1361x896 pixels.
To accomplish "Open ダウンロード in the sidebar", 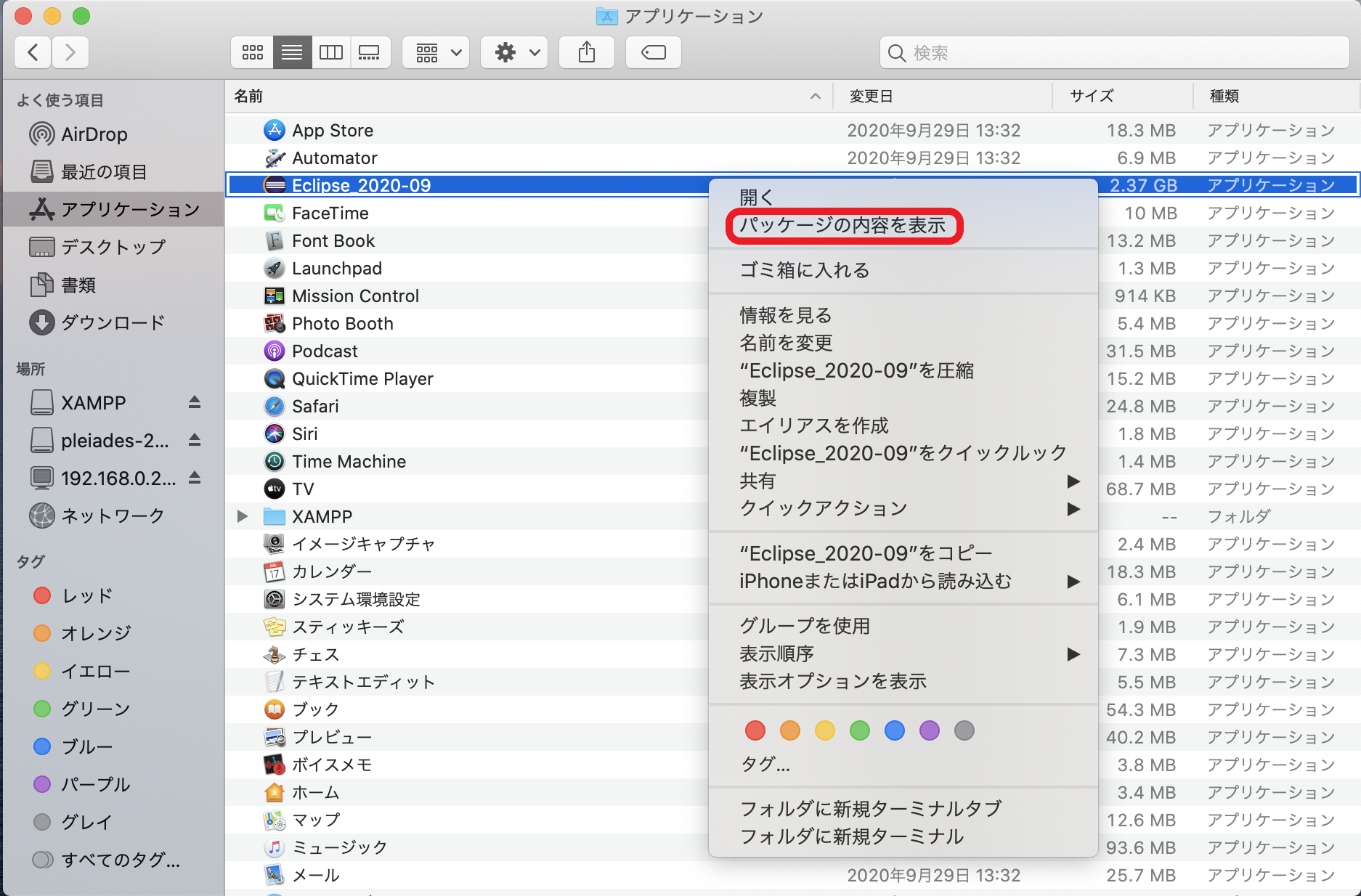I will (x=97, y=322).
